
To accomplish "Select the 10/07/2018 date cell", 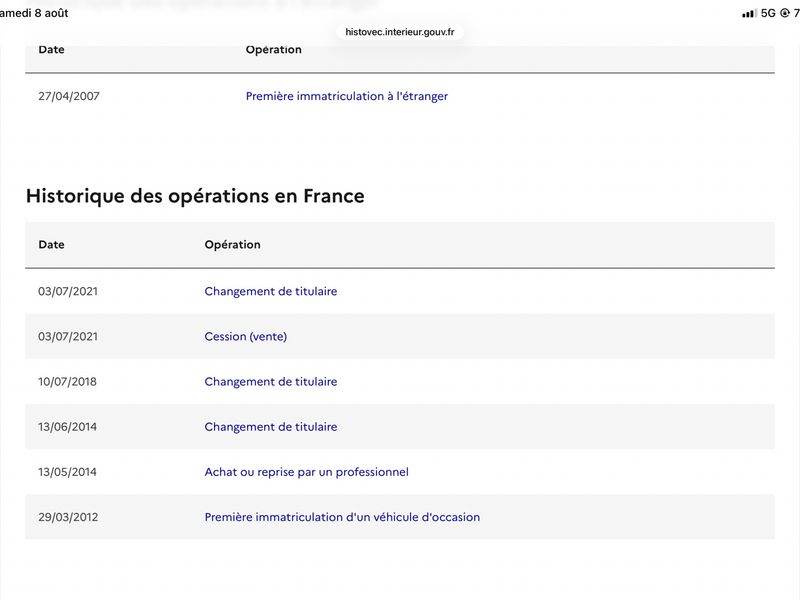I will [67, 382].
